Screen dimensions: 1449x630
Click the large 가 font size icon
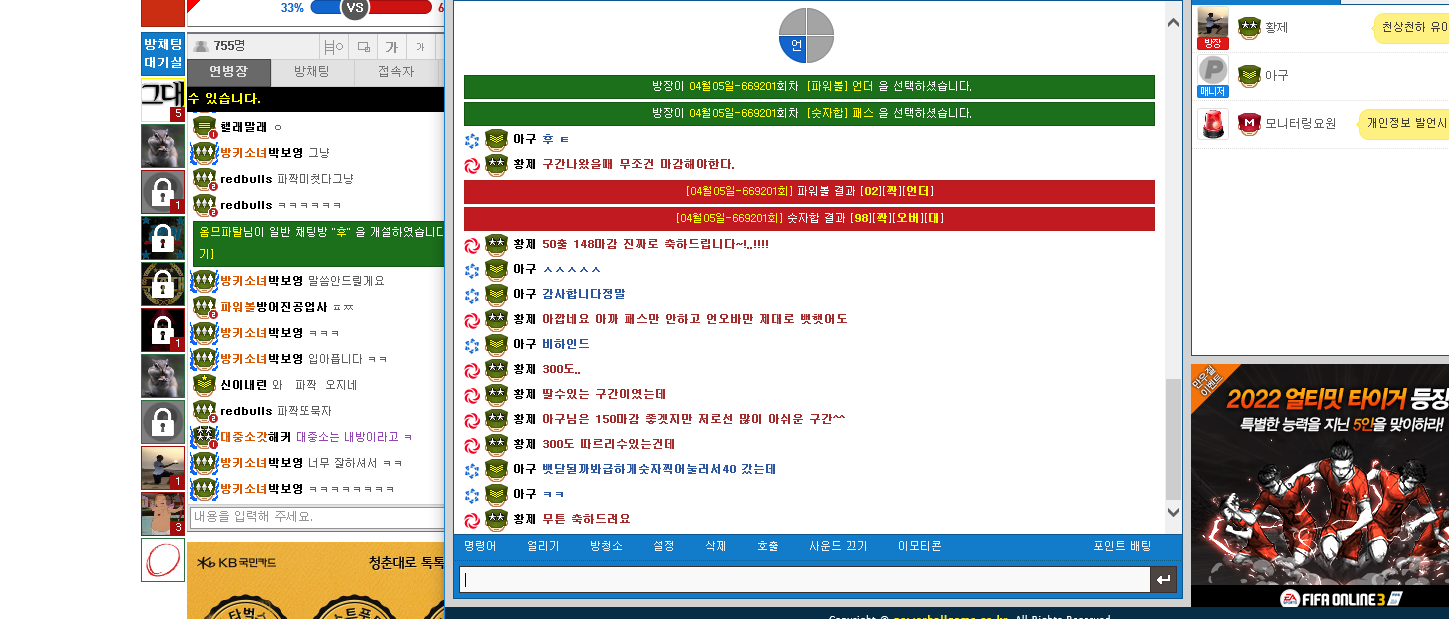[x=392, y=46]
